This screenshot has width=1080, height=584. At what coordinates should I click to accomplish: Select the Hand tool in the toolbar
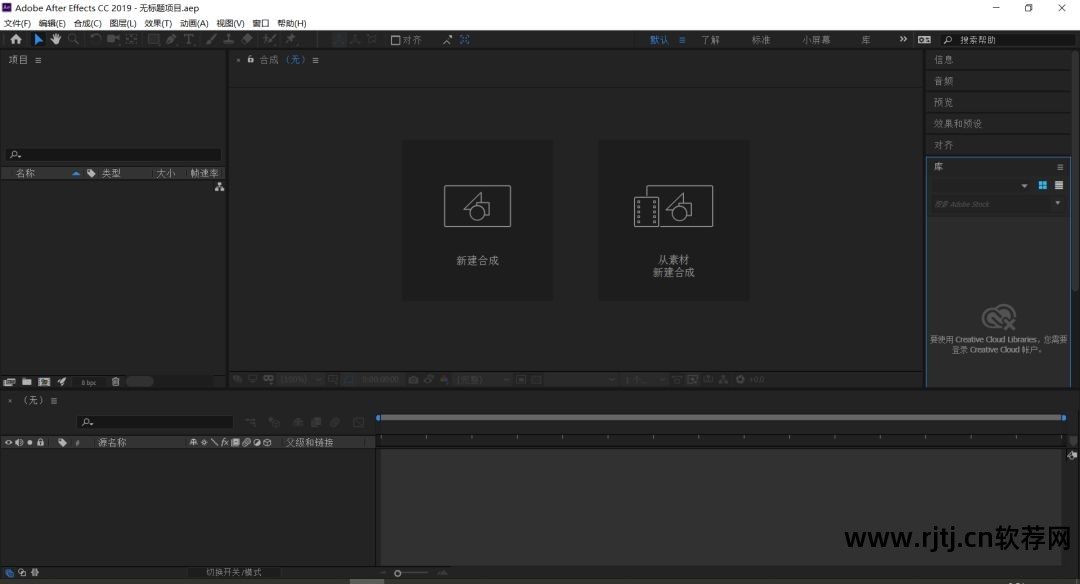coord(56,39)
